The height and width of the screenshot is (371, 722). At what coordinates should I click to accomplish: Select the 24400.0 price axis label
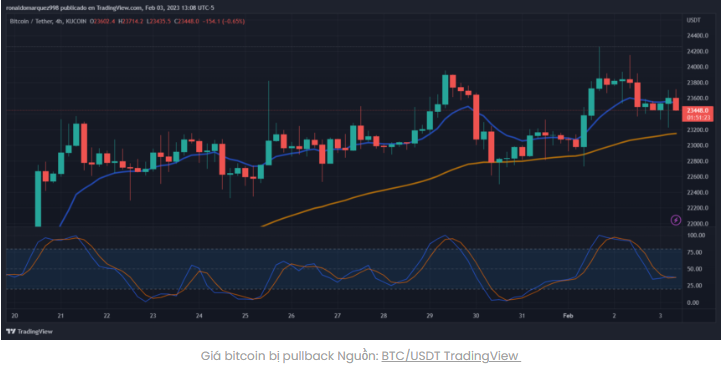click(x=698, y=35)
